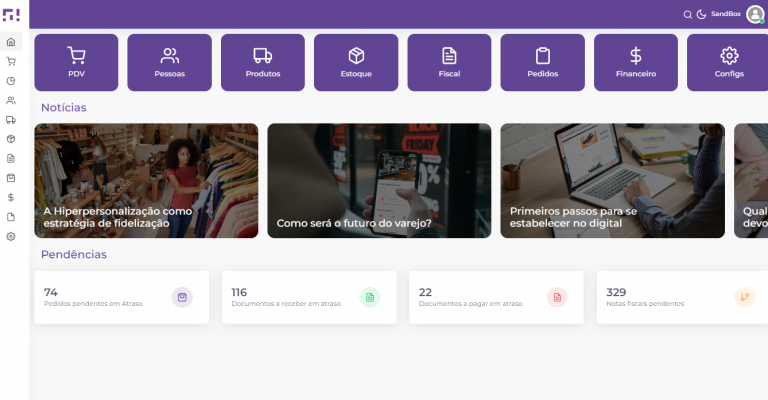Open the orders bag icon in the sidebar
Screen dimensions: 768x400
pos(11,178)
